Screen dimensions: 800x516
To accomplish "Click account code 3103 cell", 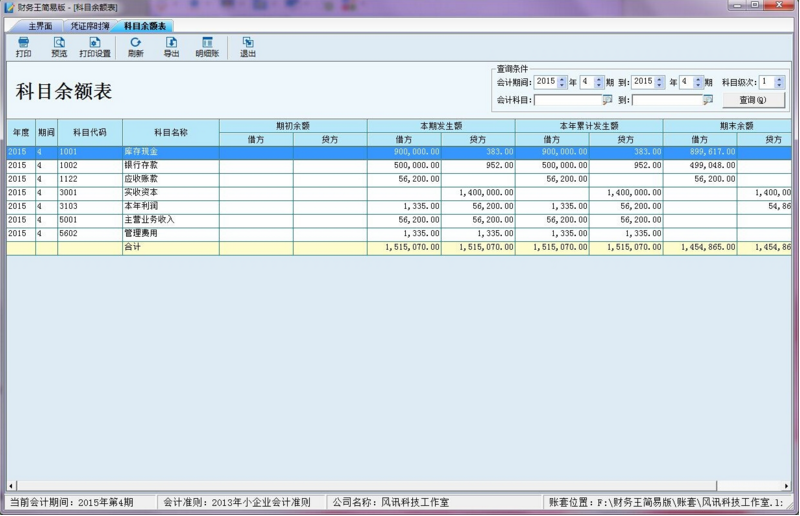I will 90,206.
